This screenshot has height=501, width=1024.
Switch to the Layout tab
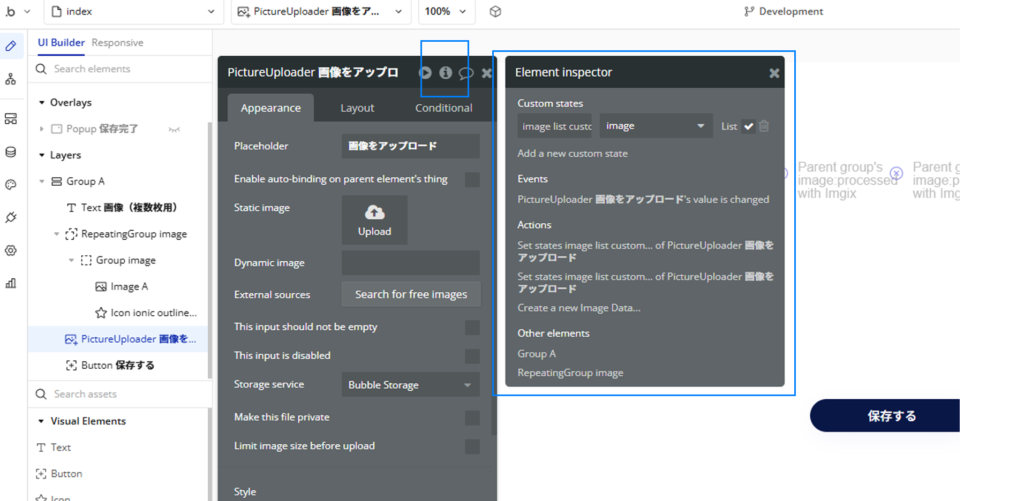point(357,108)
